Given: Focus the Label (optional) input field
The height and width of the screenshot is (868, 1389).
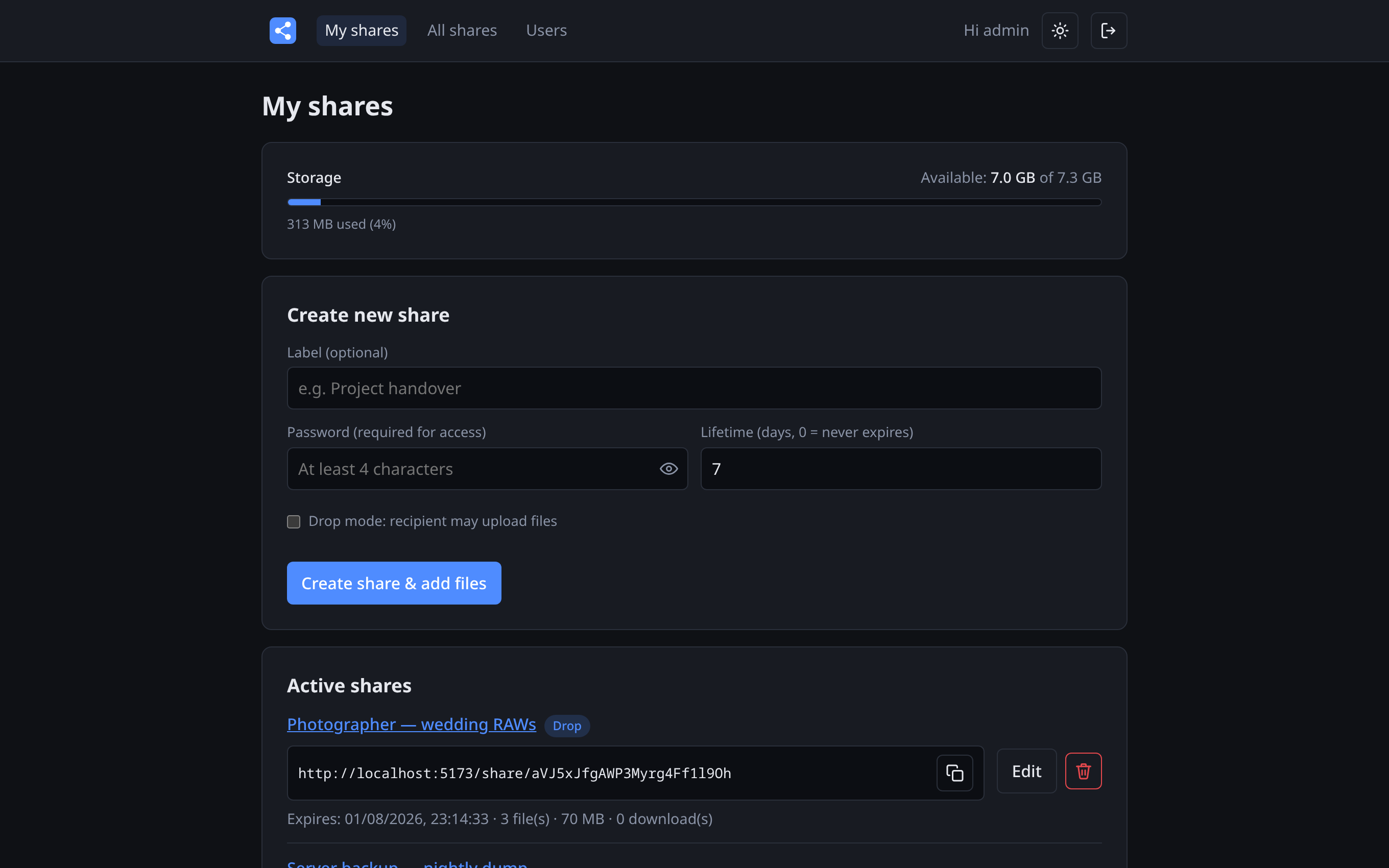Looking at the screenshot, I should pyautogui.click(x=694, y=388).
